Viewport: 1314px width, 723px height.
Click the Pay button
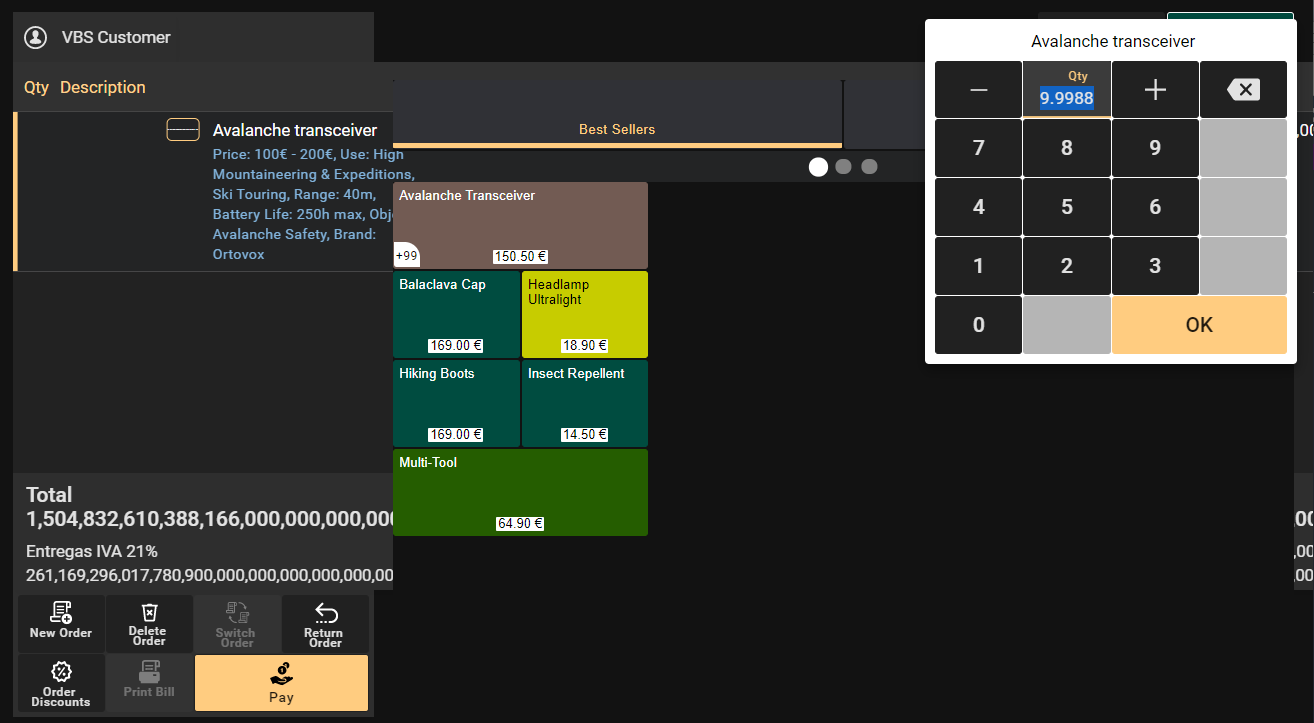pos(281,683)
